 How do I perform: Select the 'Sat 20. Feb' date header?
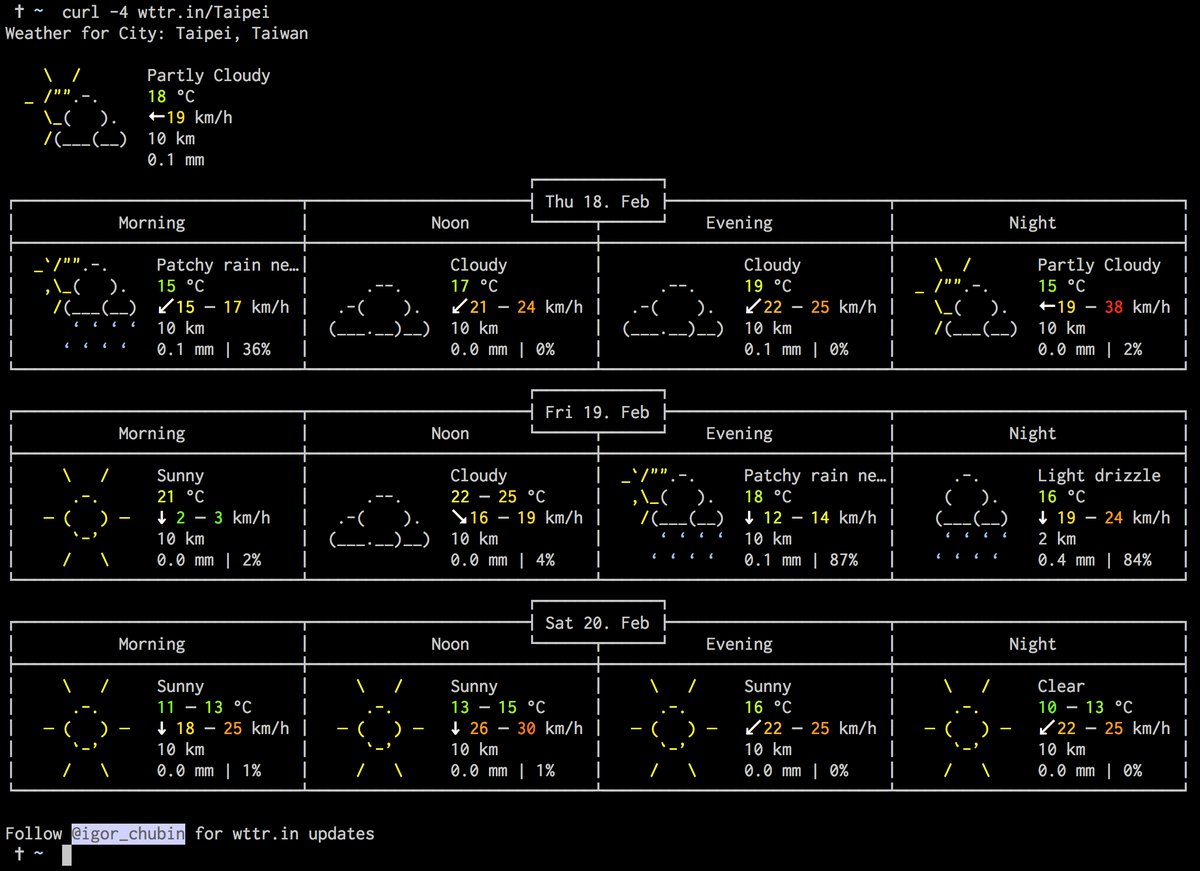pos(597,623)
